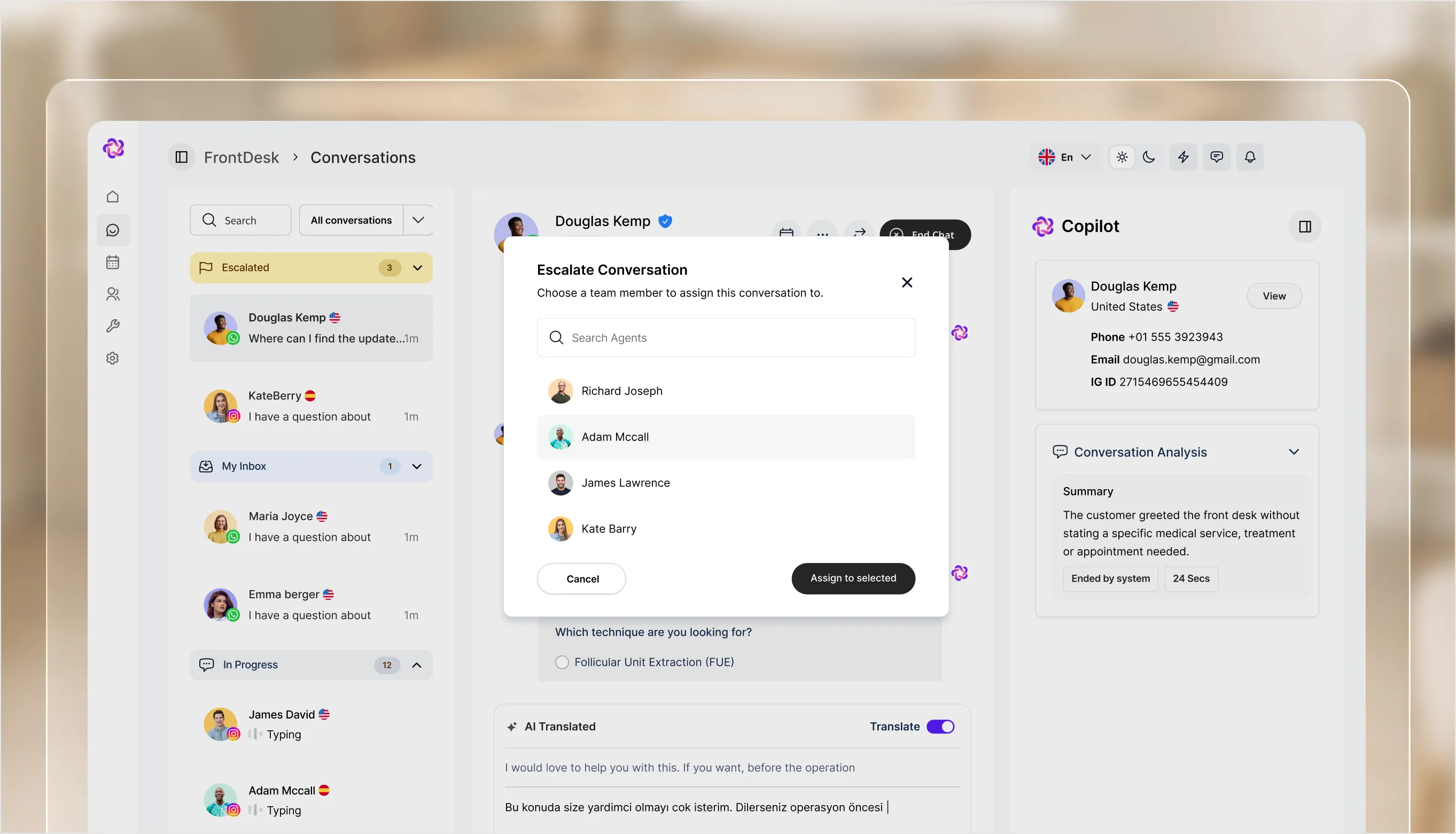Click the Turkish translation text box
This screenshot has height=834, width=1456.
pos(732,807)
